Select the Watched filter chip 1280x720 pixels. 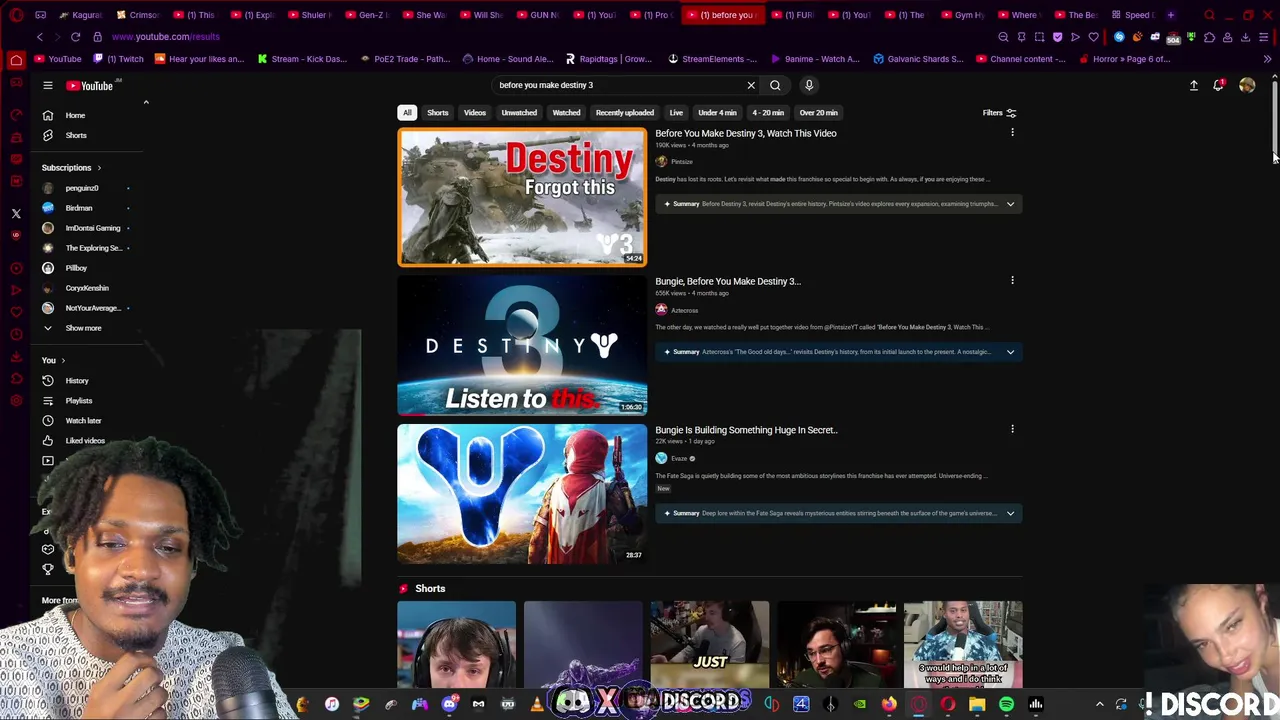566,113
